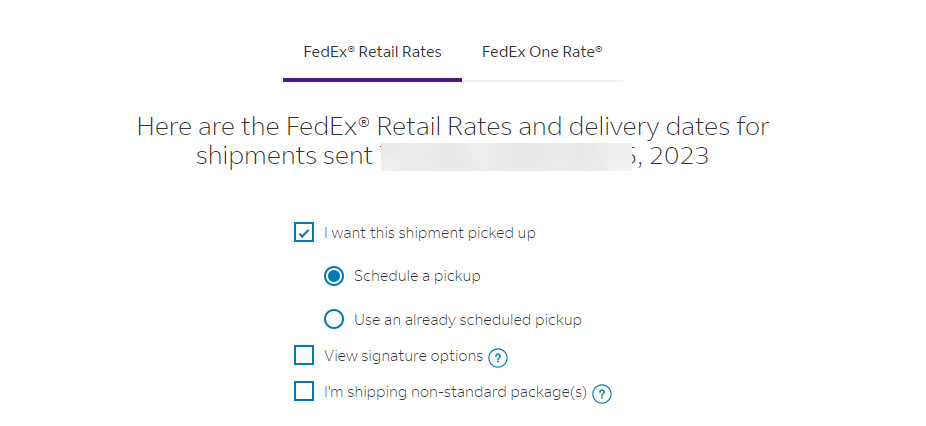Click the gray divider line under One Rate tab
The image size is (926, 426).
542,80
